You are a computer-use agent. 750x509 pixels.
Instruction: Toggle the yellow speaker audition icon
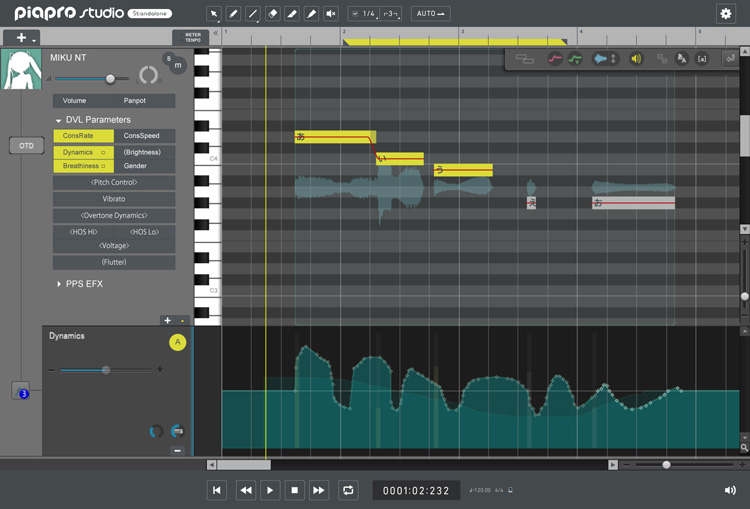pos(636,59)
